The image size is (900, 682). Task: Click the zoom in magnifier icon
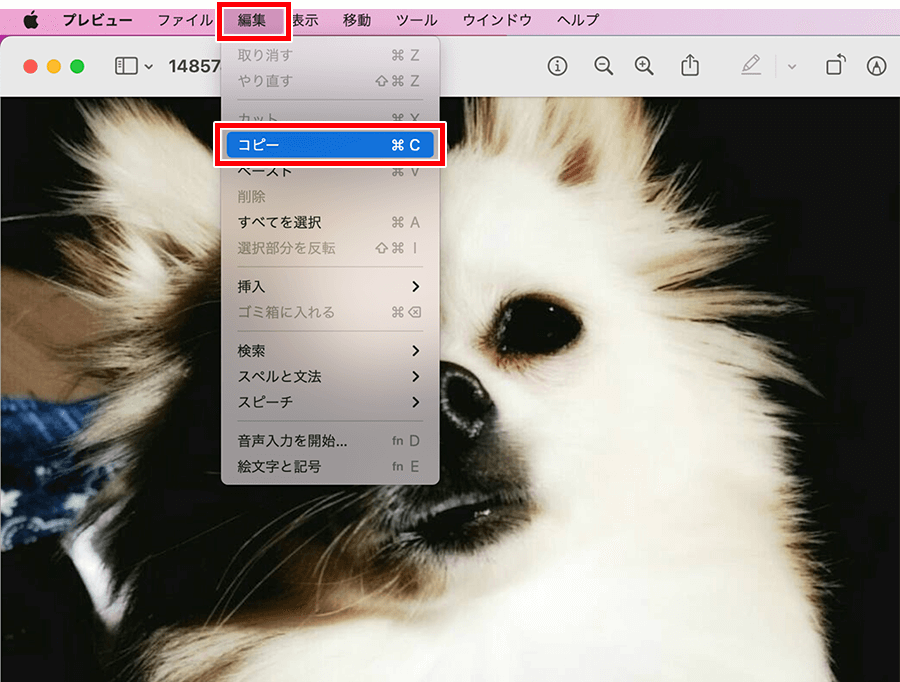pos(644,66)
